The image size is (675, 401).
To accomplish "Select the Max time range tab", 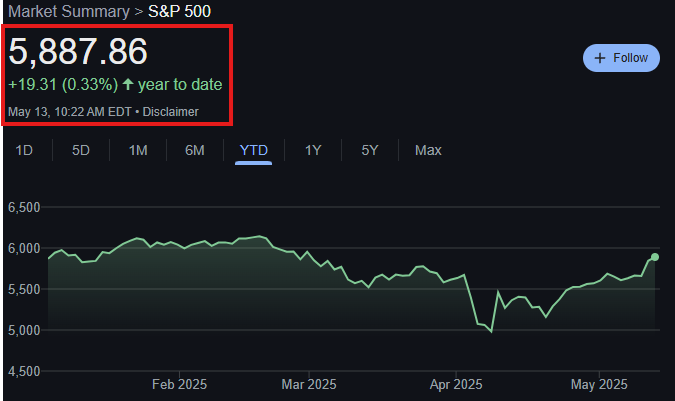I will pos(428,150).
